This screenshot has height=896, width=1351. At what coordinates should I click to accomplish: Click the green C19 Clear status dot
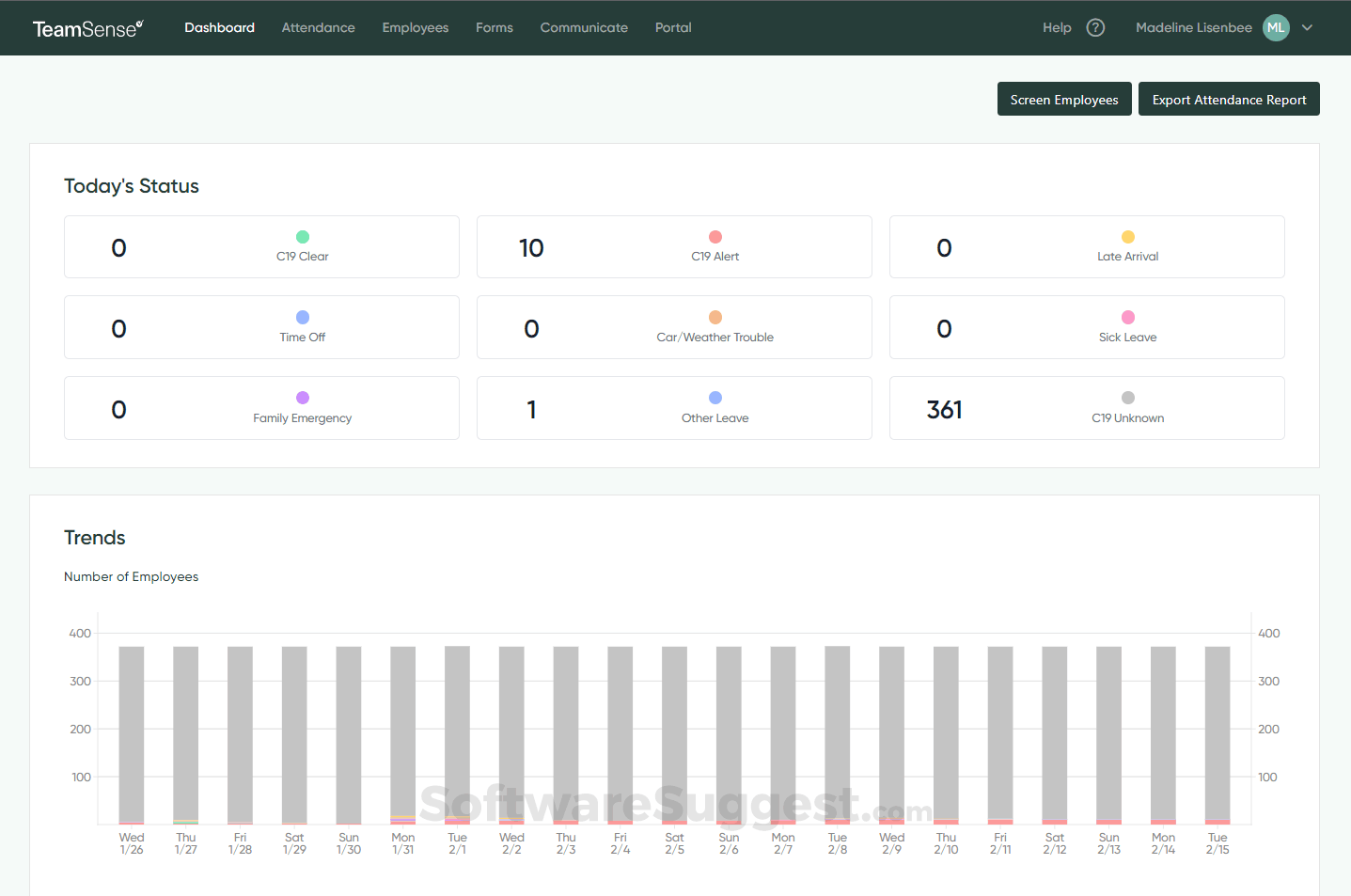302,237
